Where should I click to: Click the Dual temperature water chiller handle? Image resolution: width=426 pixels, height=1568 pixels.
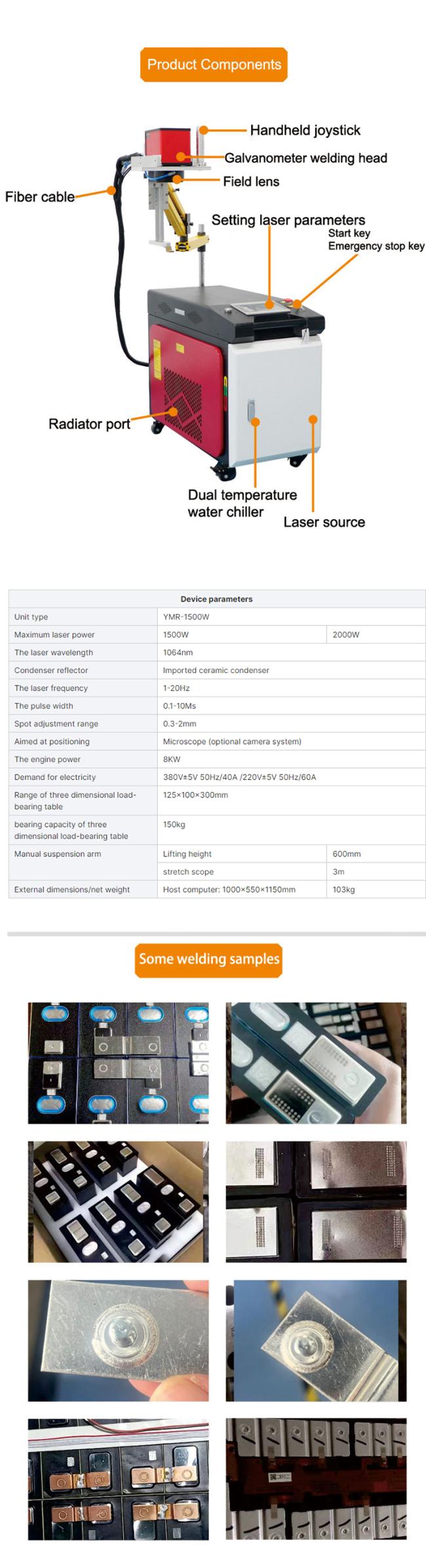coord(251,410)
